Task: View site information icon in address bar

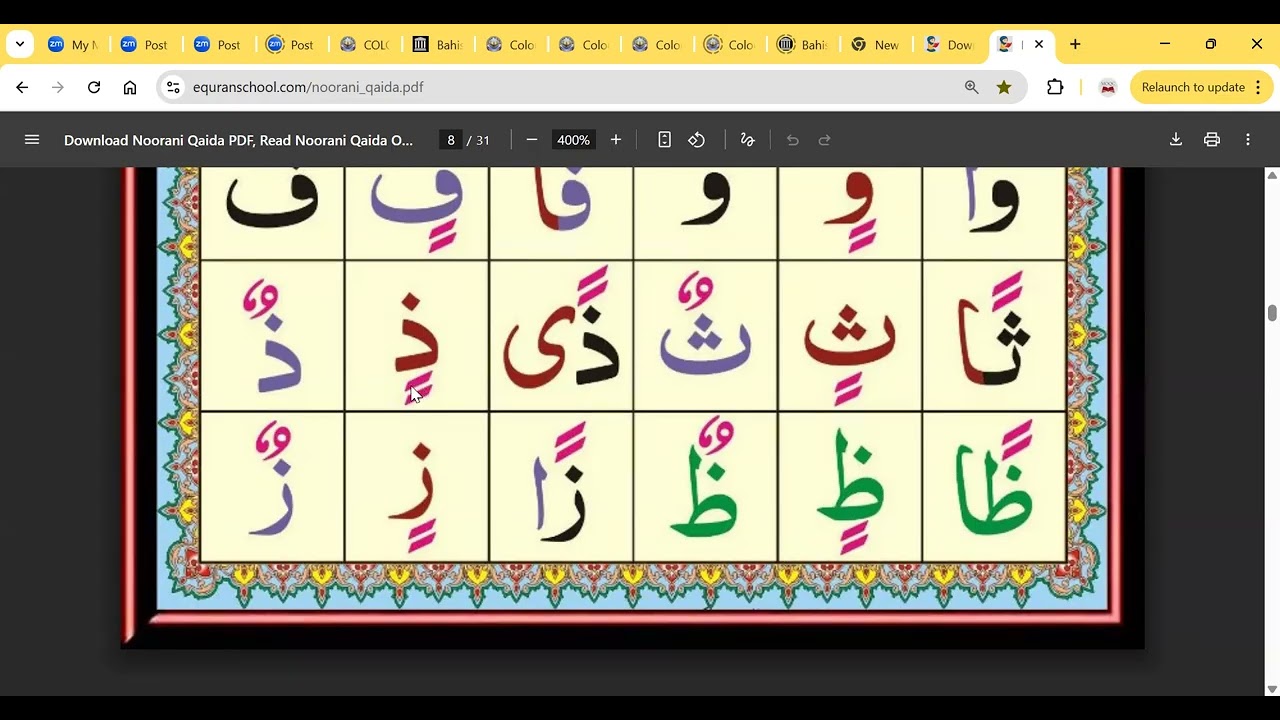Action: [x=173, y=87]
